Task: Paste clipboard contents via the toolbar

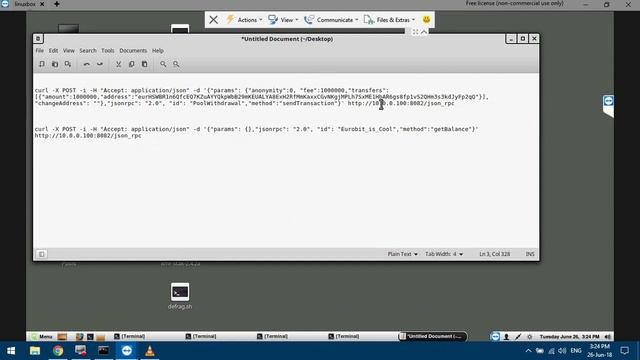Action: click(x=144, y=64)
